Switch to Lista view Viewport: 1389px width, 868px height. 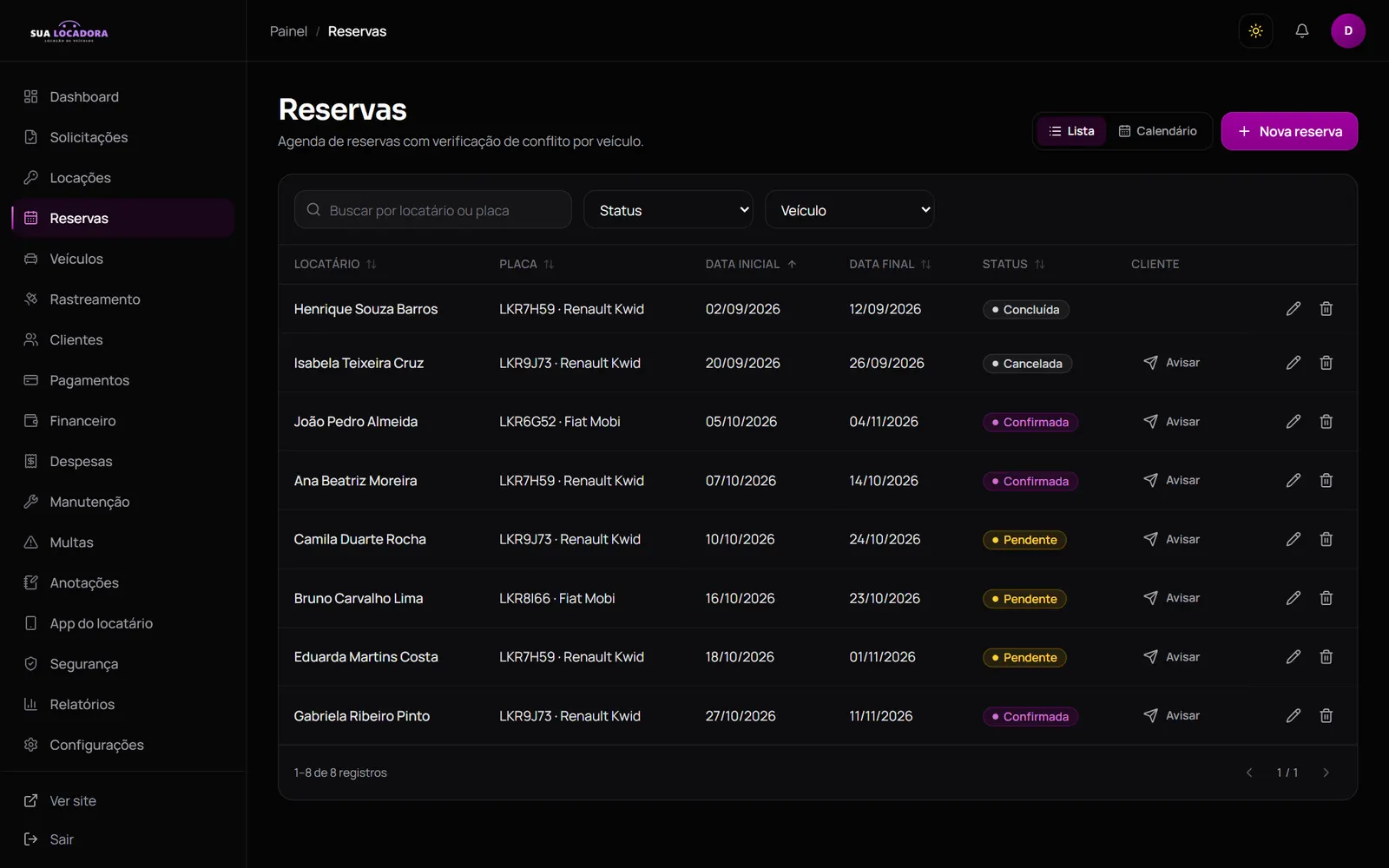[1071, 131]
